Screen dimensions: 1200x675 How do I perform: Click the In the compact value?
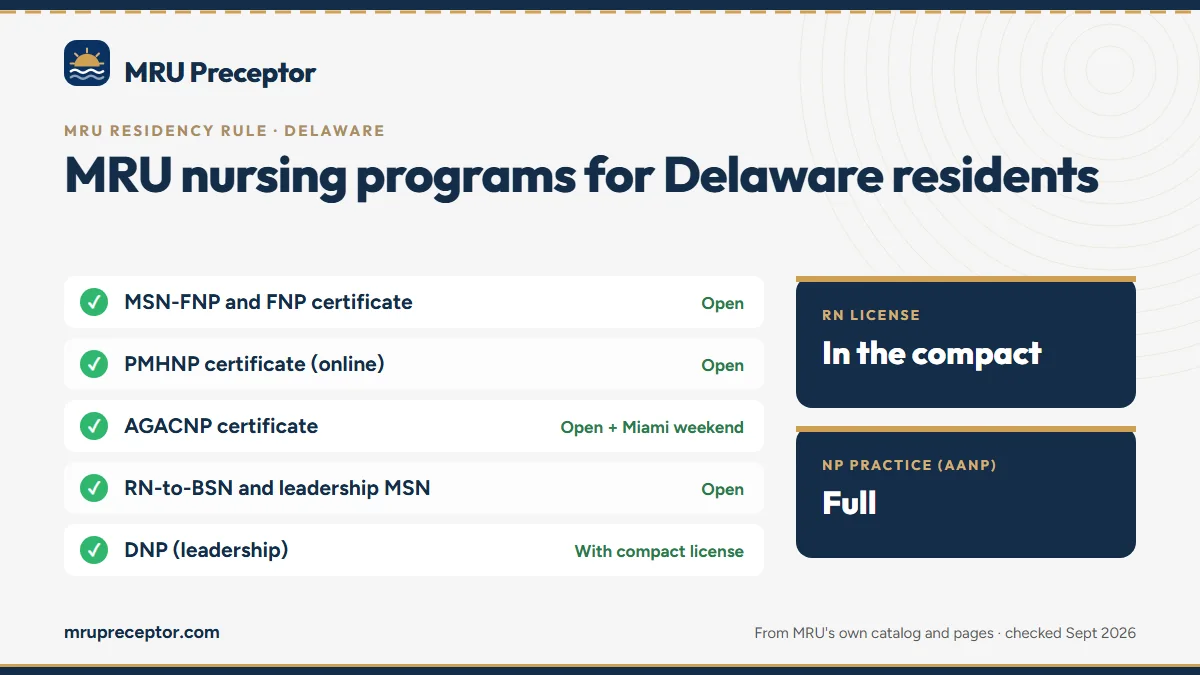(932, 353)
